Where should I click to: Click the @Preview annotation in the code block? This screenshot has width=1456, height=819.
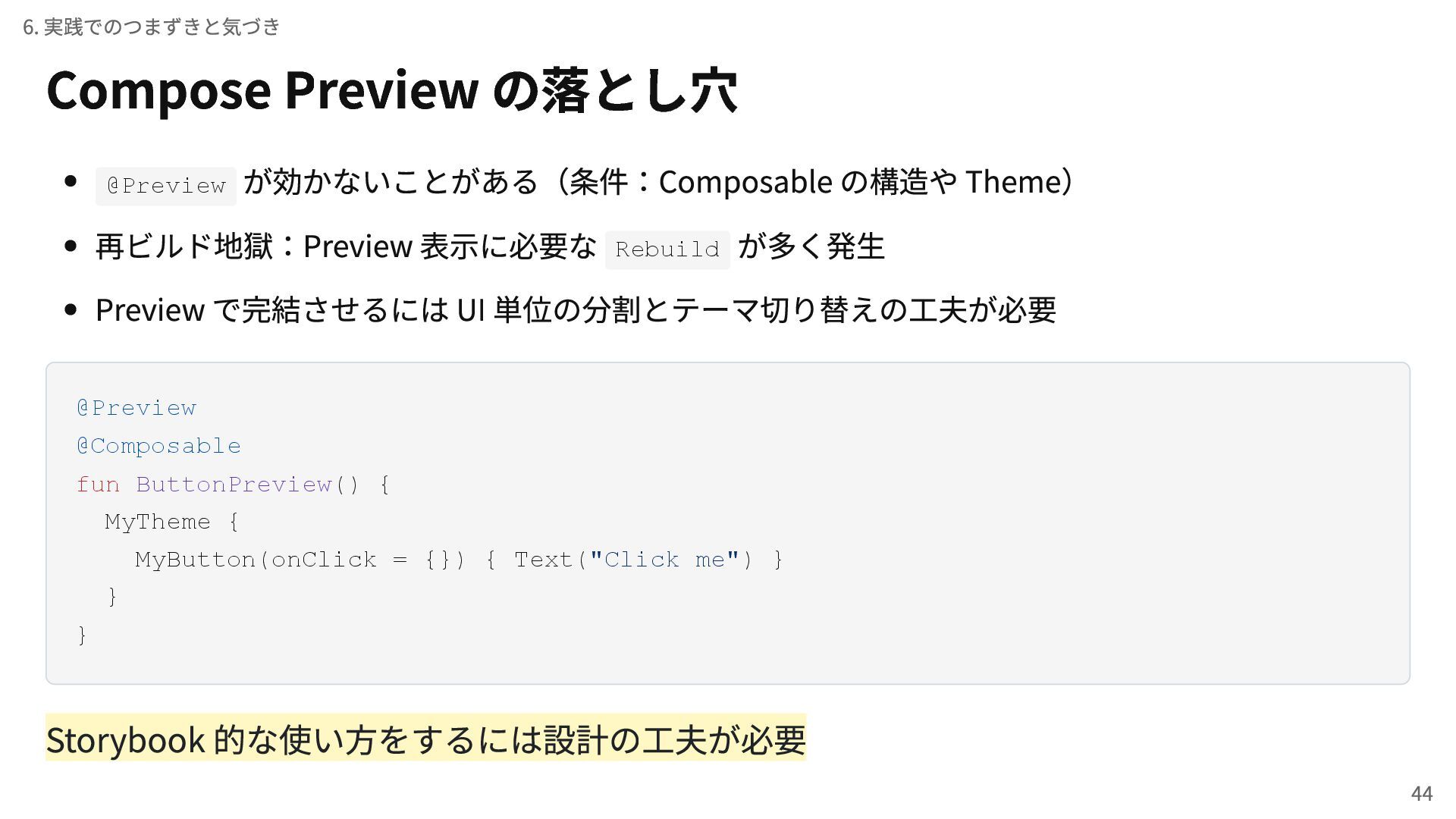(x=136, y=408)
